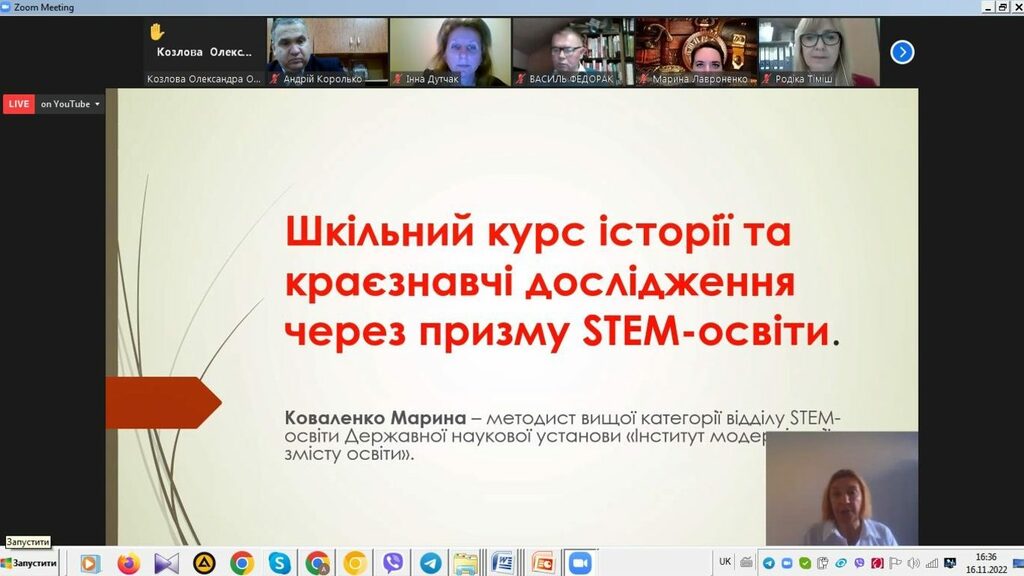1024x576 pixels.
Task: Click the Action Center flag tray icon
Action: click(895, 563)
